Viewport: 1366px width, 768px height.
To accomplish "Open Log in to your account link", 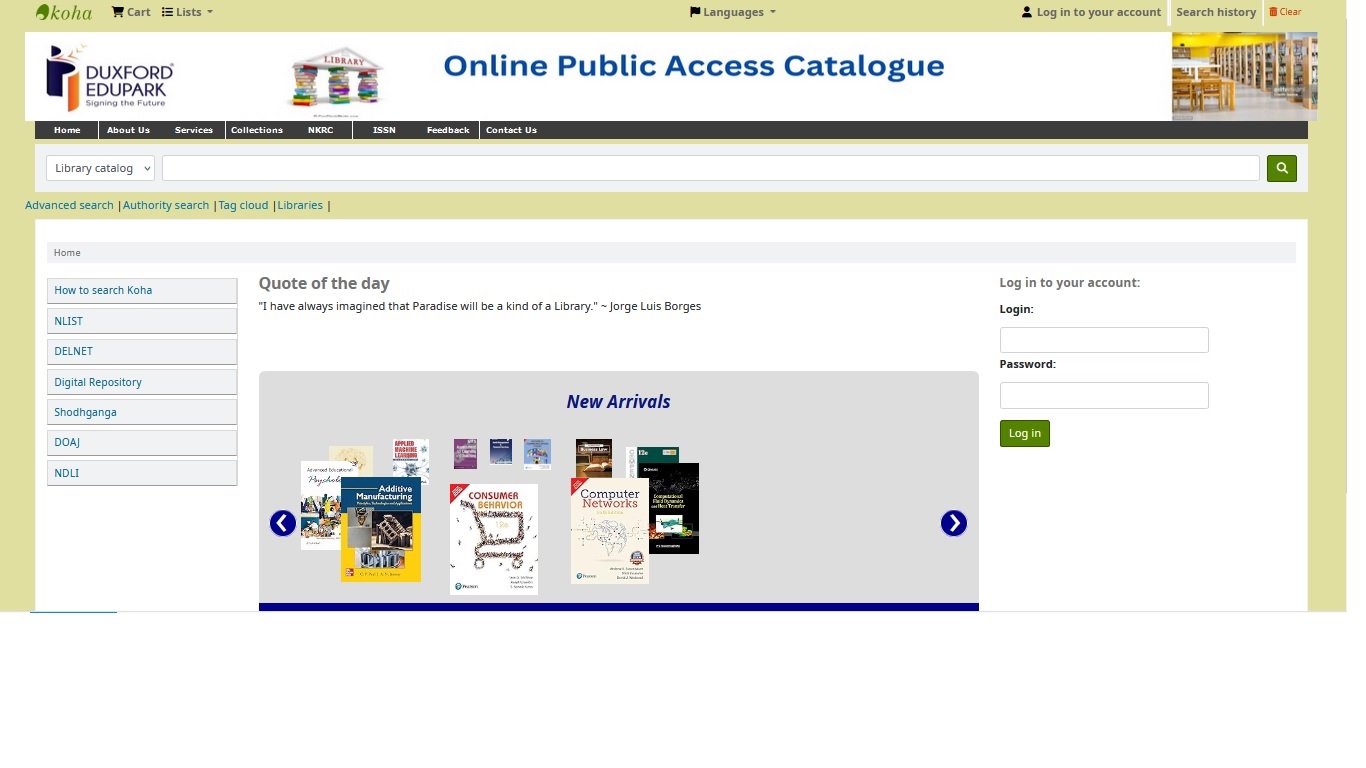I will pos(1091,13).
